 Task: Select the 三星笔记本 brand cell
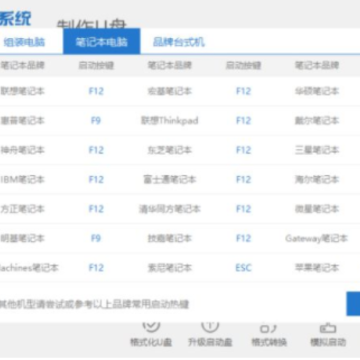[317, 150]
